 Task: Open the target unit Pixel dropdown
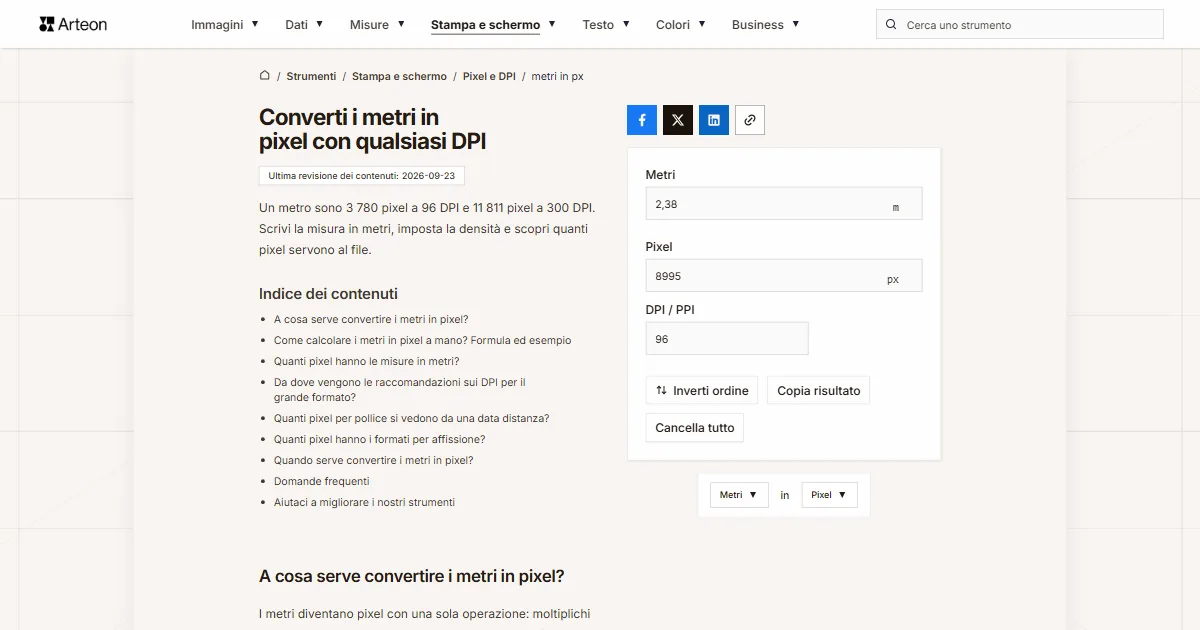pyautogui.click(x=829, y=495)
